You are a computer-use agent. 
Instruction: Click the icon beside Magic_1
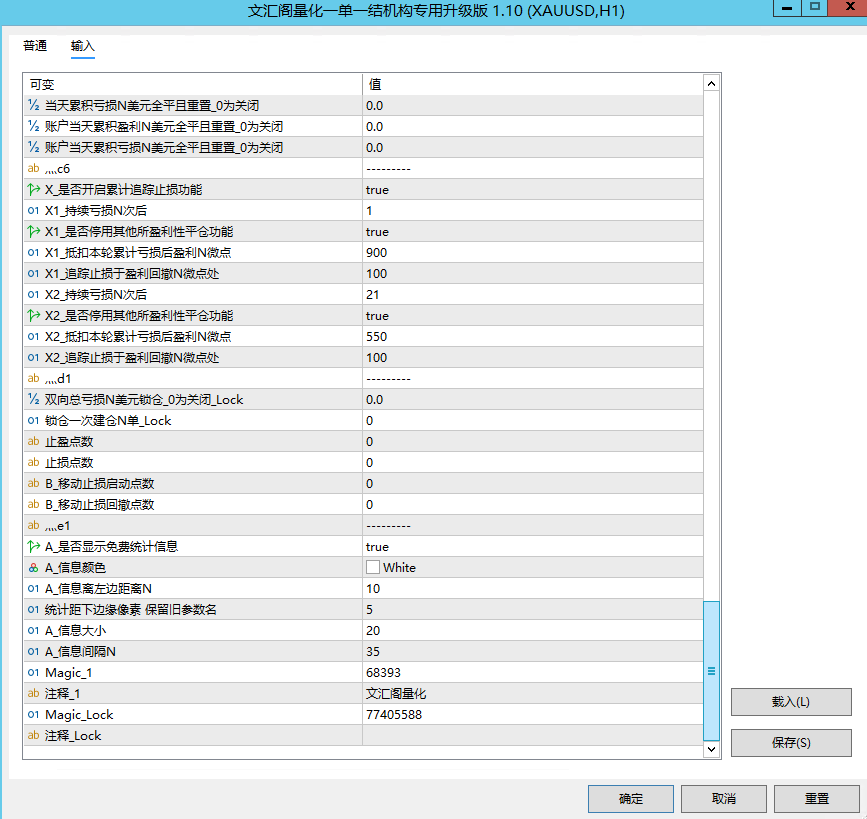[34, 672]
